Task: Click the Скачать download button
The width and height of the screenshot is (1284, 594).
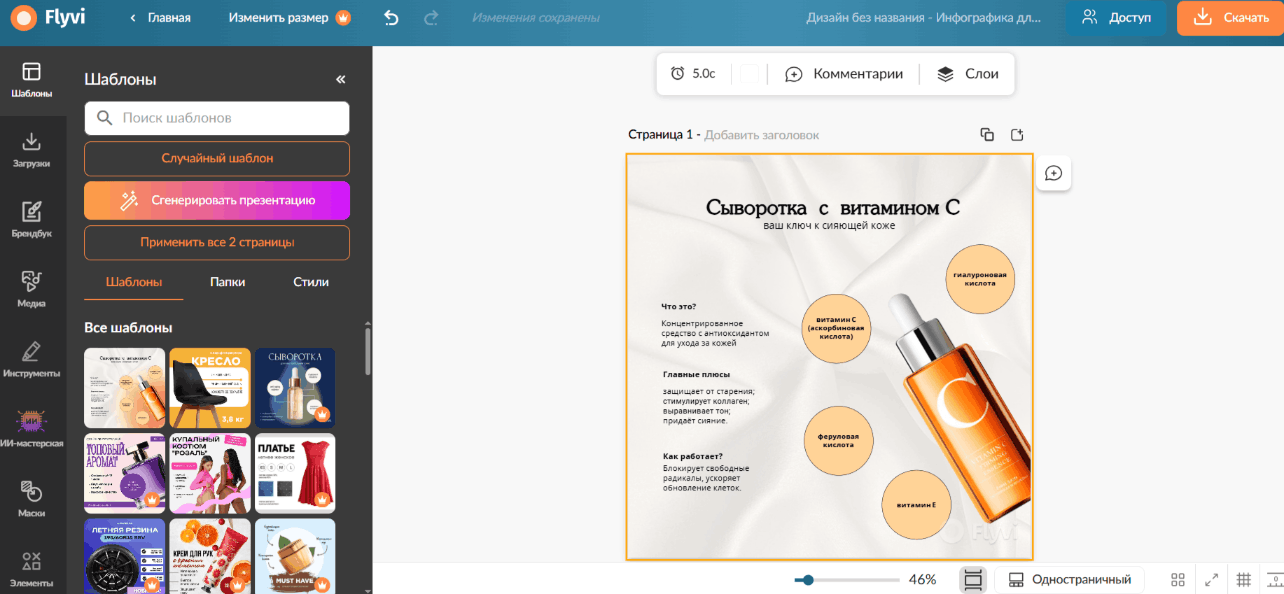Action: [x=1231, y=18]
